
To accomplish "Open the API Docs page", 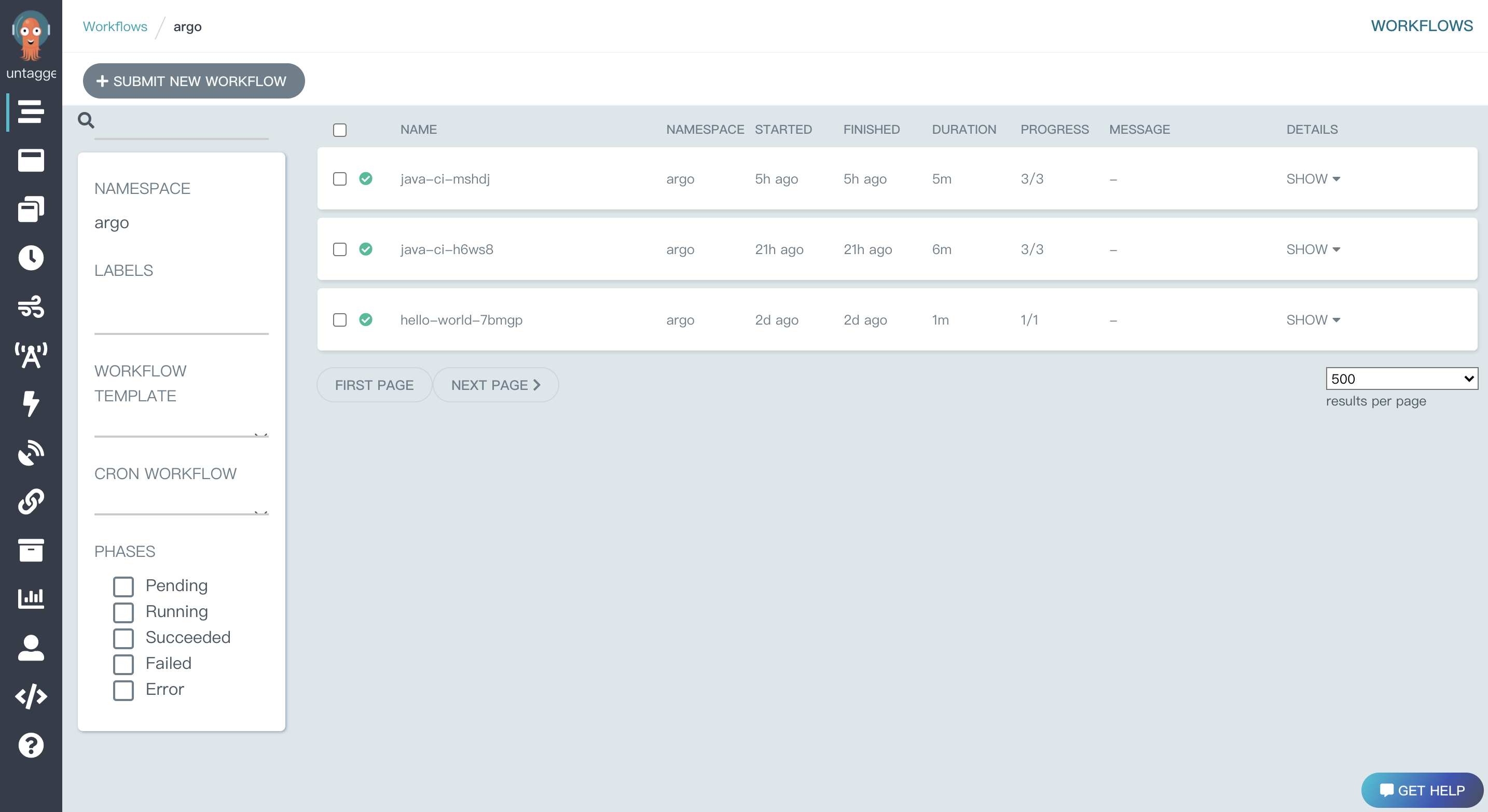I will coord(31,696).
